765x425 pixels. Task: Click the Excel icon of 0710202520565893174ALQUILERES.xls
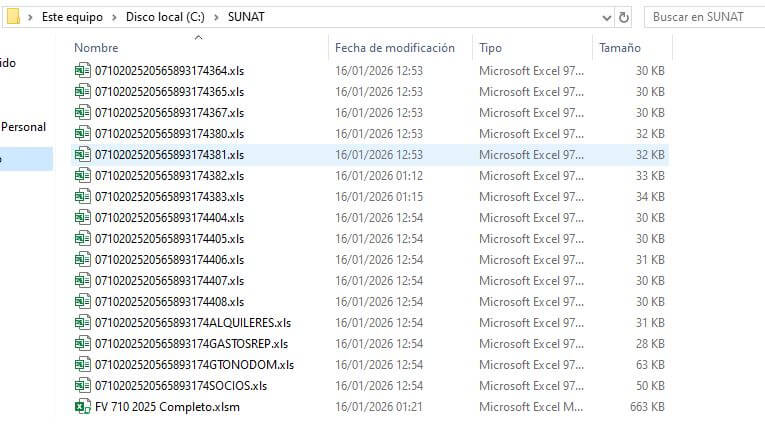(x=82, y=323)
